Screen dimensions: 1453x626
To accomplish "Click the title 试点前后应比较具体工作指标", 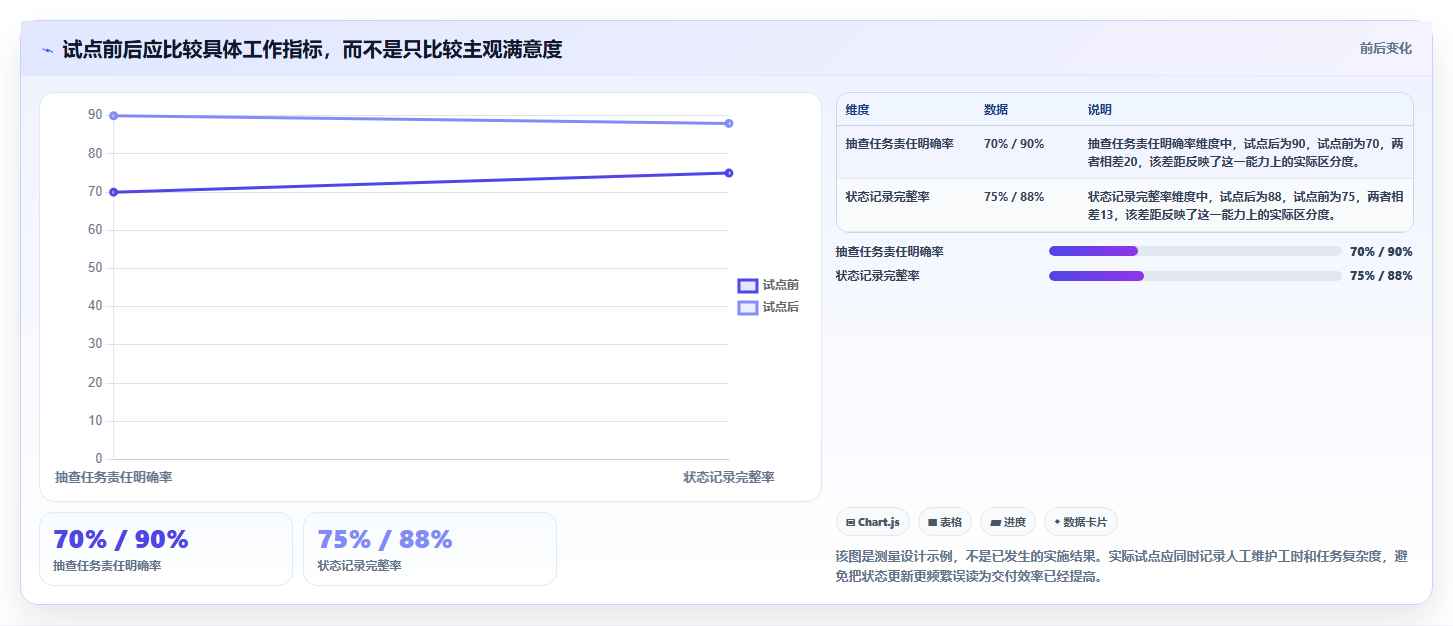I will click(312, 49).
